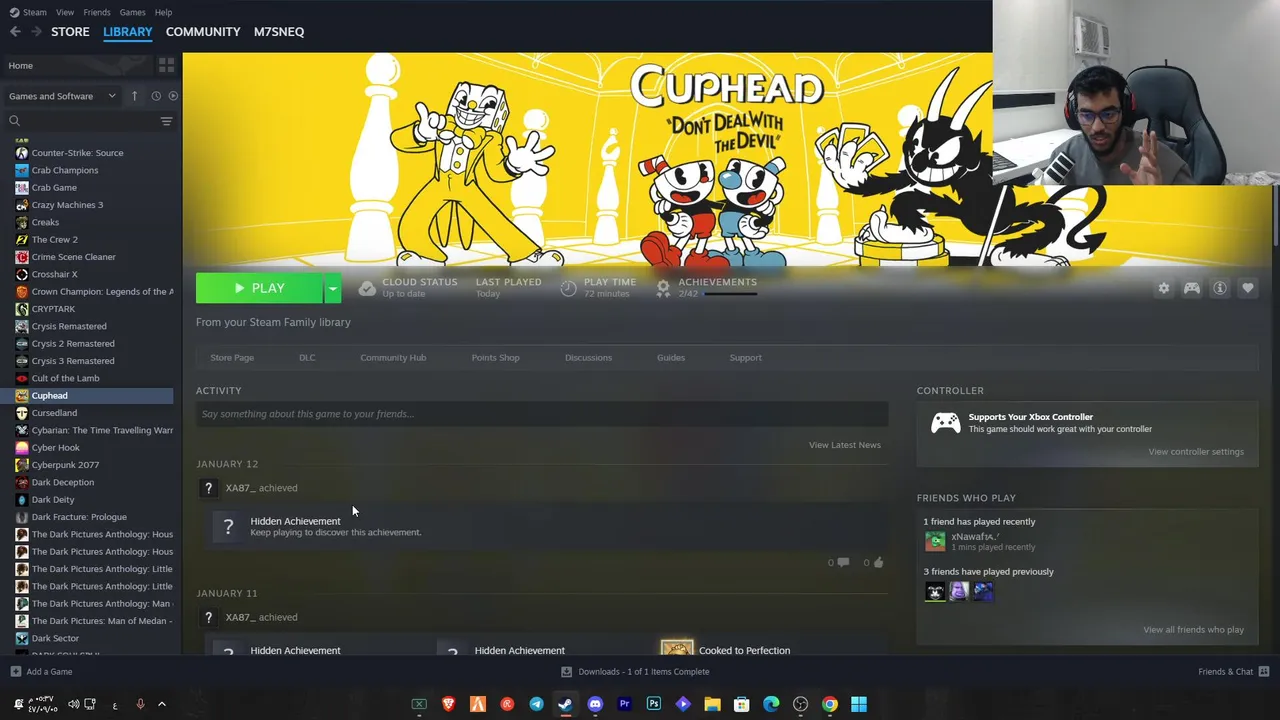Click the Home button in sidebar
Viewport: 1280px width, 720px height.
[76, 65]
